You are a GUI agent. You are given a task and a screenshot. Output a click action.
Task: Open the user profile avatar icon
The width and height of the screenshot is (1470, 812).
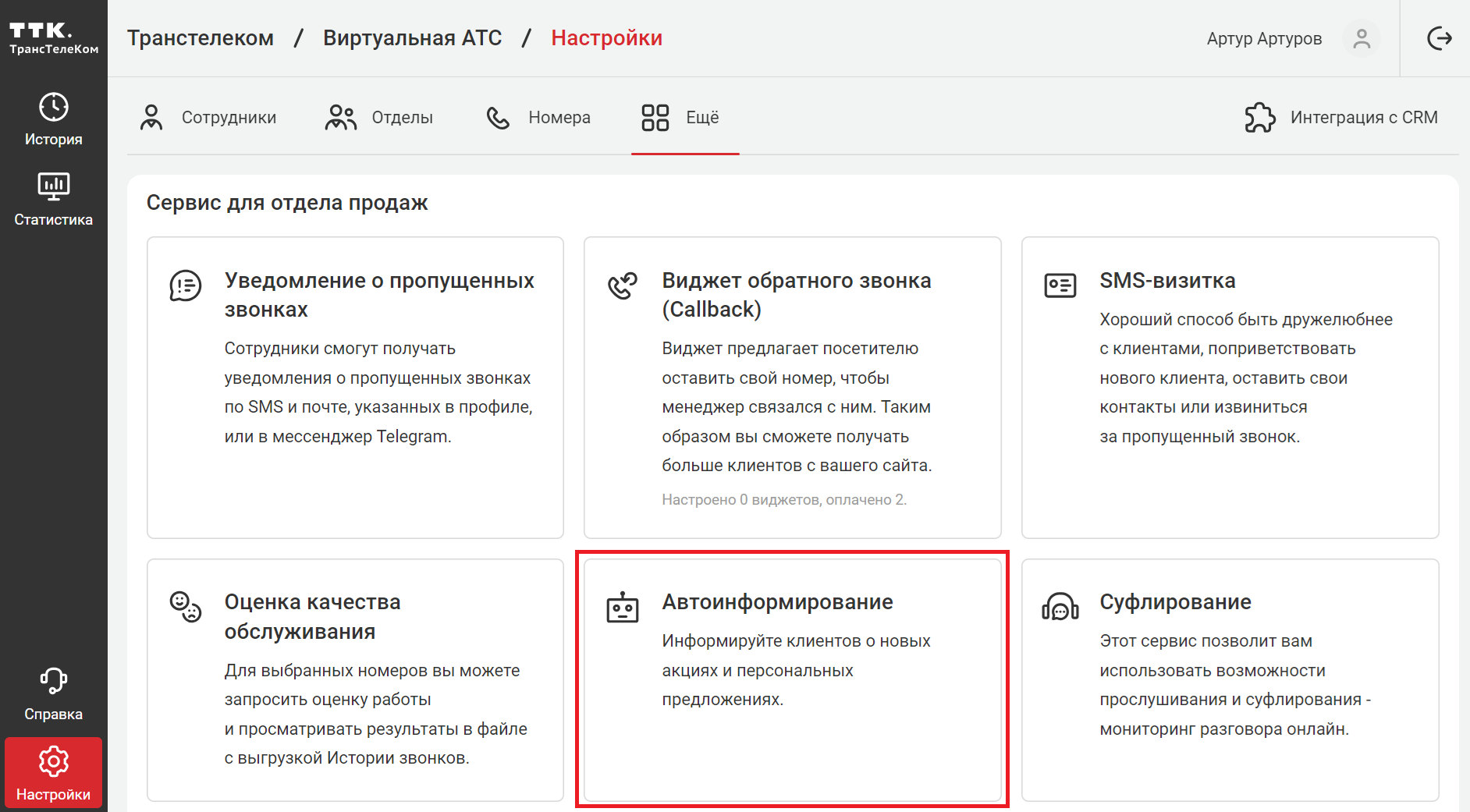(x=1362, y=38)
